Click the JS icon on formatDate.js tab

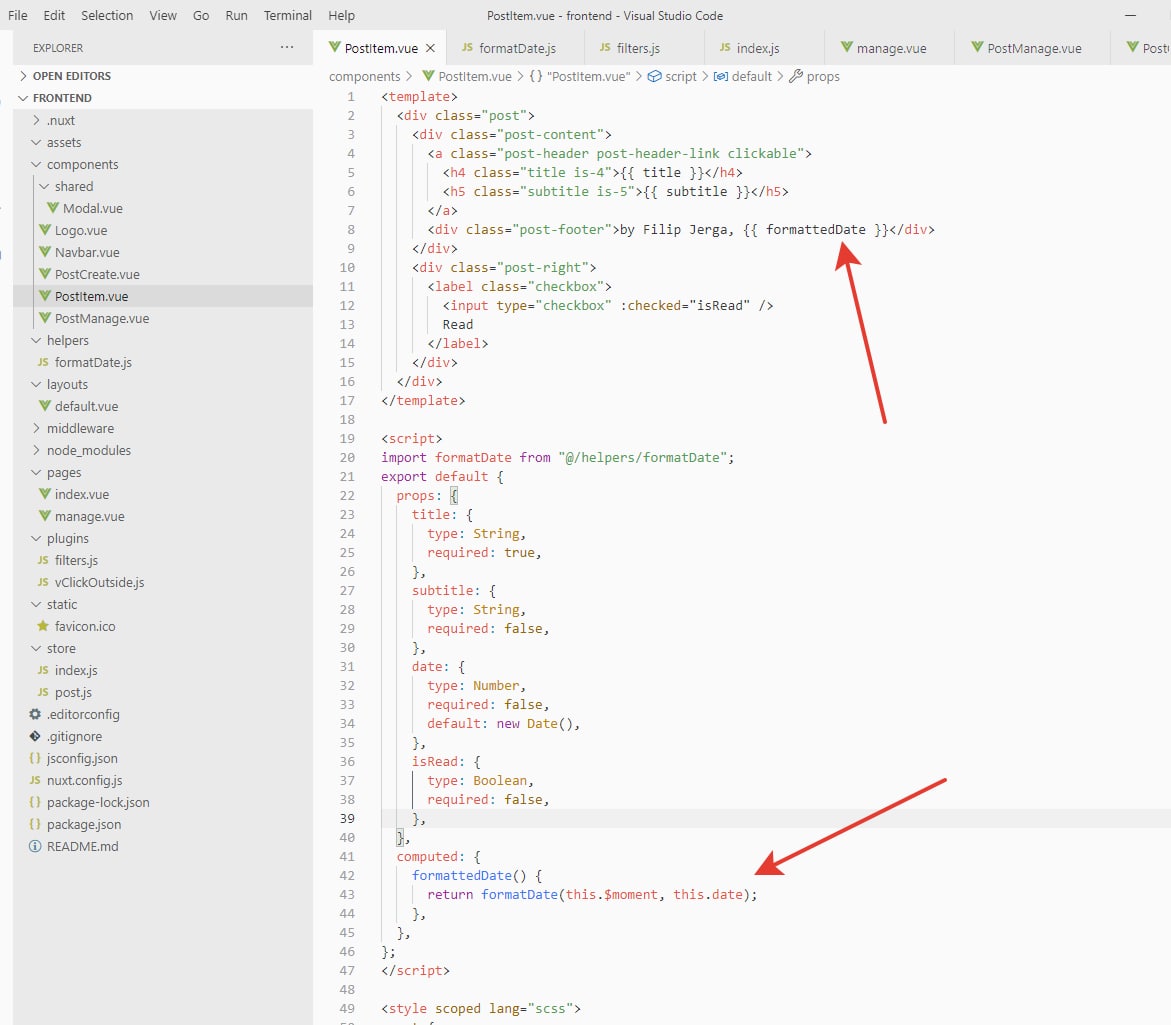468,47
